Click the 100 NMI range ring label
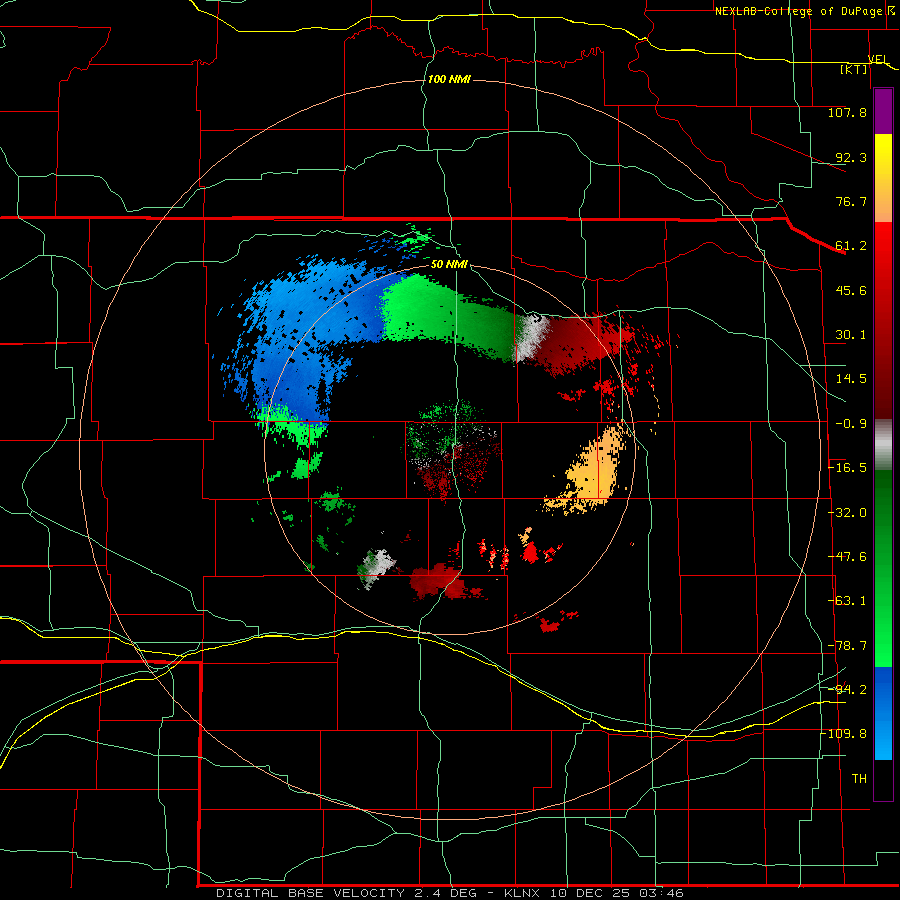This screenshot has height=900, width=900. pos(449,79)
